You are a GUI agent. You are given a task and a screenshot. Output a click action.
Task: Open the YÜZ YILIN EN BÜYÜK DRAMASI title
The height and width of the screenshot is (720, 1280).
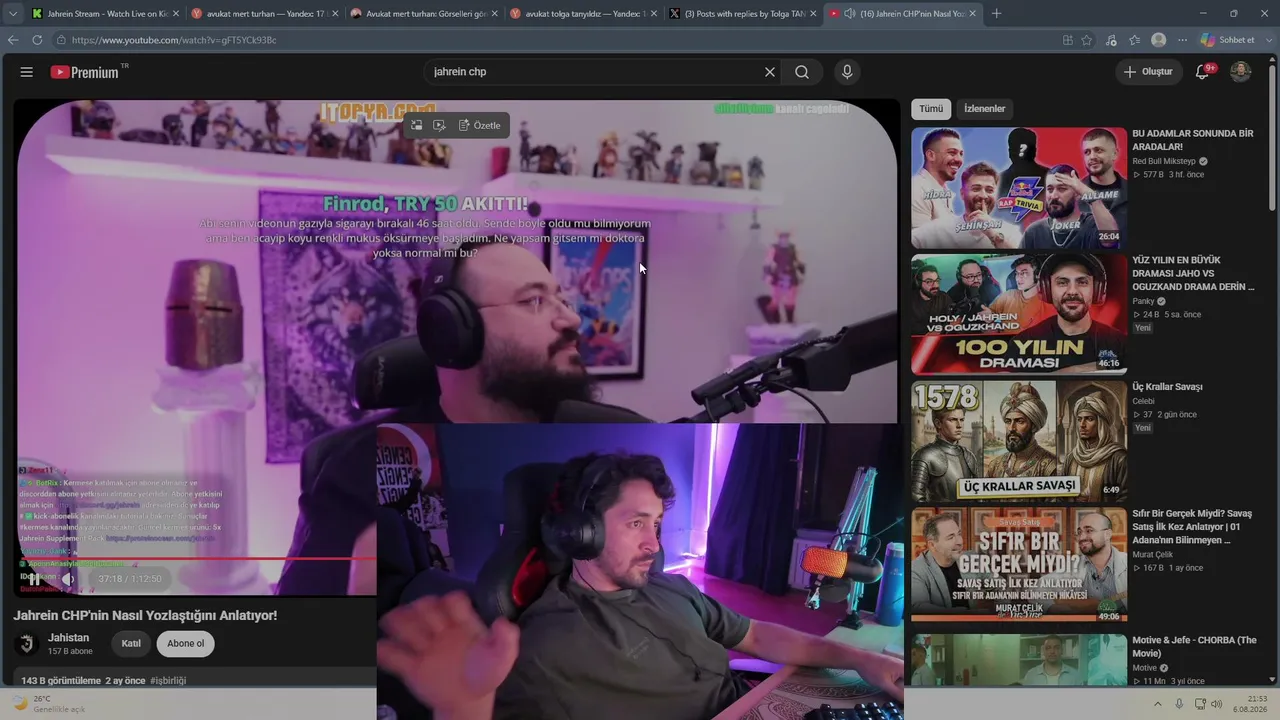[x=1193, y=273]
